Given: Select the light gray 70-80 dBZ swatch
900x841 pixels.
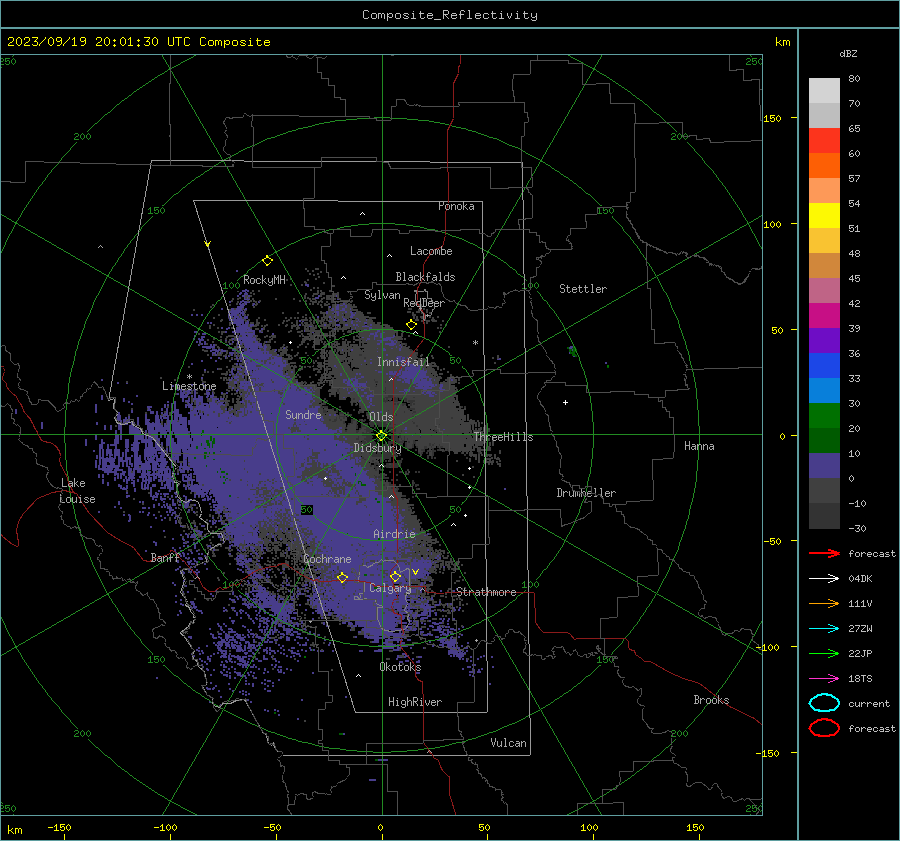Looking at the screenshot, I should point(824,91).
